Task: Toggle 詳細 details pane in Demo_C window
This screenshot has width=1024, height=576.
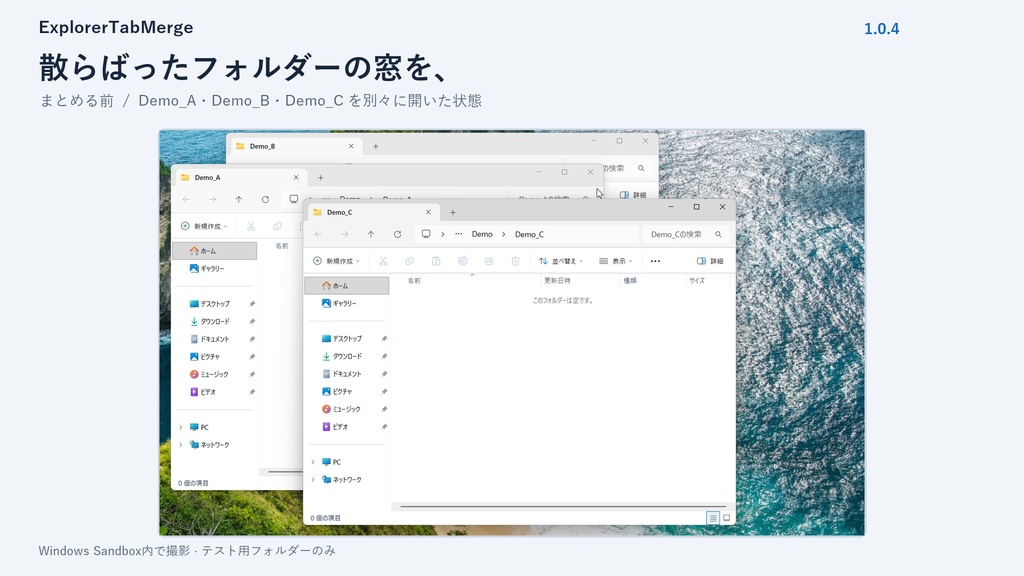Action: 710,261
